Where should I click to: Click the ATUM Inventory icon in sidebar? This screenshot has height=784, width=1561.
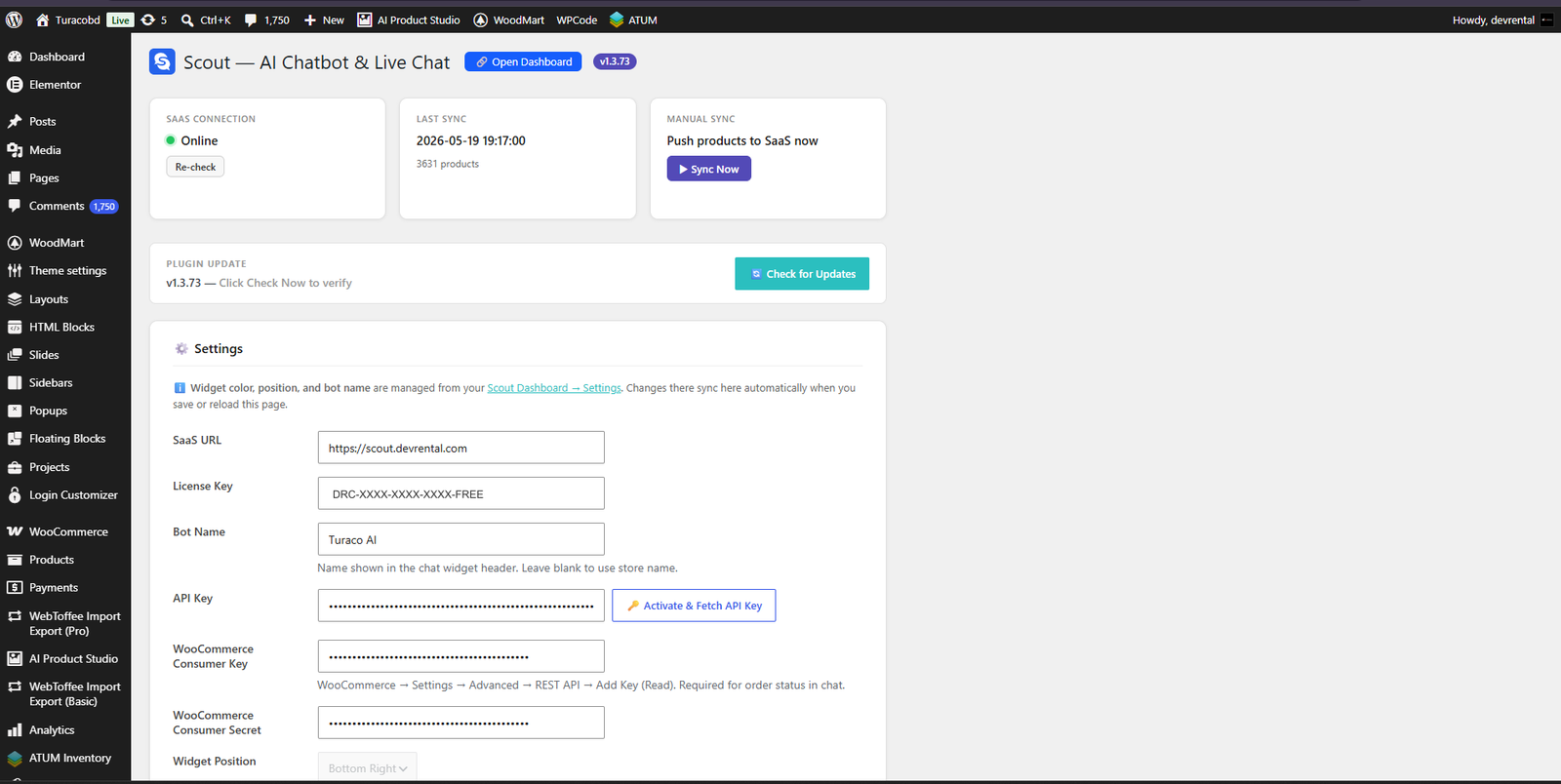[x=15, y=759]
